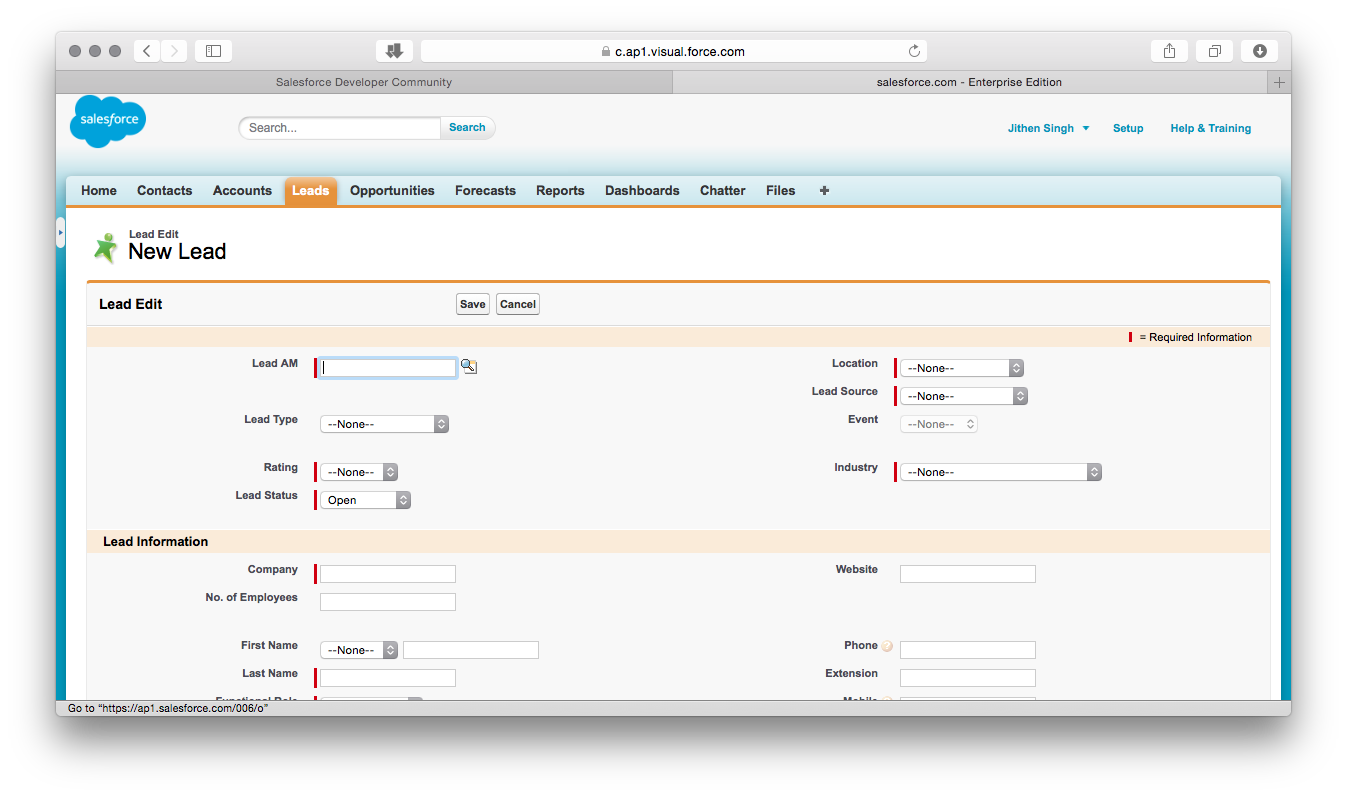Screen dimensions: 1347x796
Task: Go back with Safari back arrow
Action: tap(147, 51)
